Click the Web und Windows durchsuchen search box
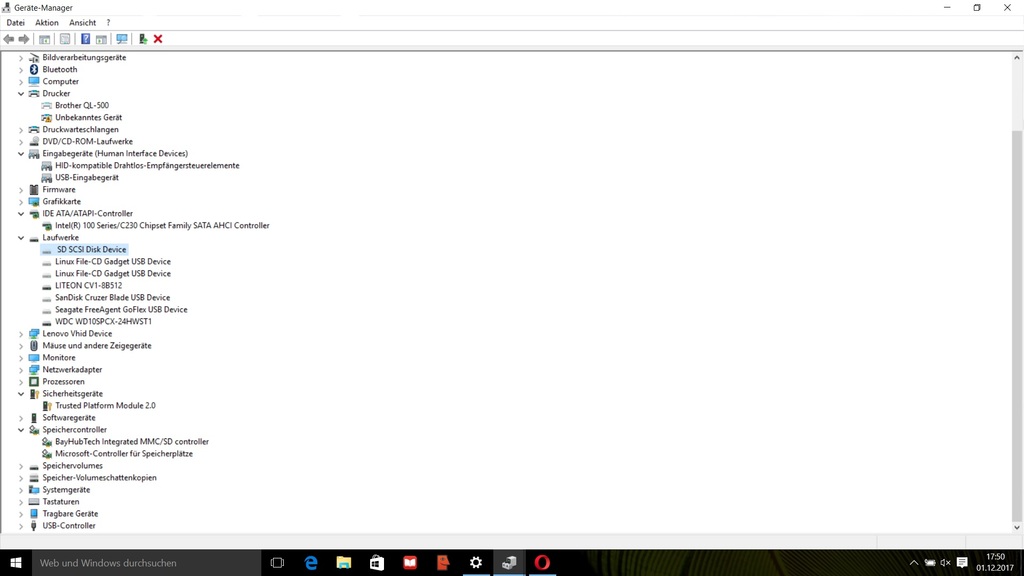The width and height of the screenshot is (1024, 576). pos(147,562)
